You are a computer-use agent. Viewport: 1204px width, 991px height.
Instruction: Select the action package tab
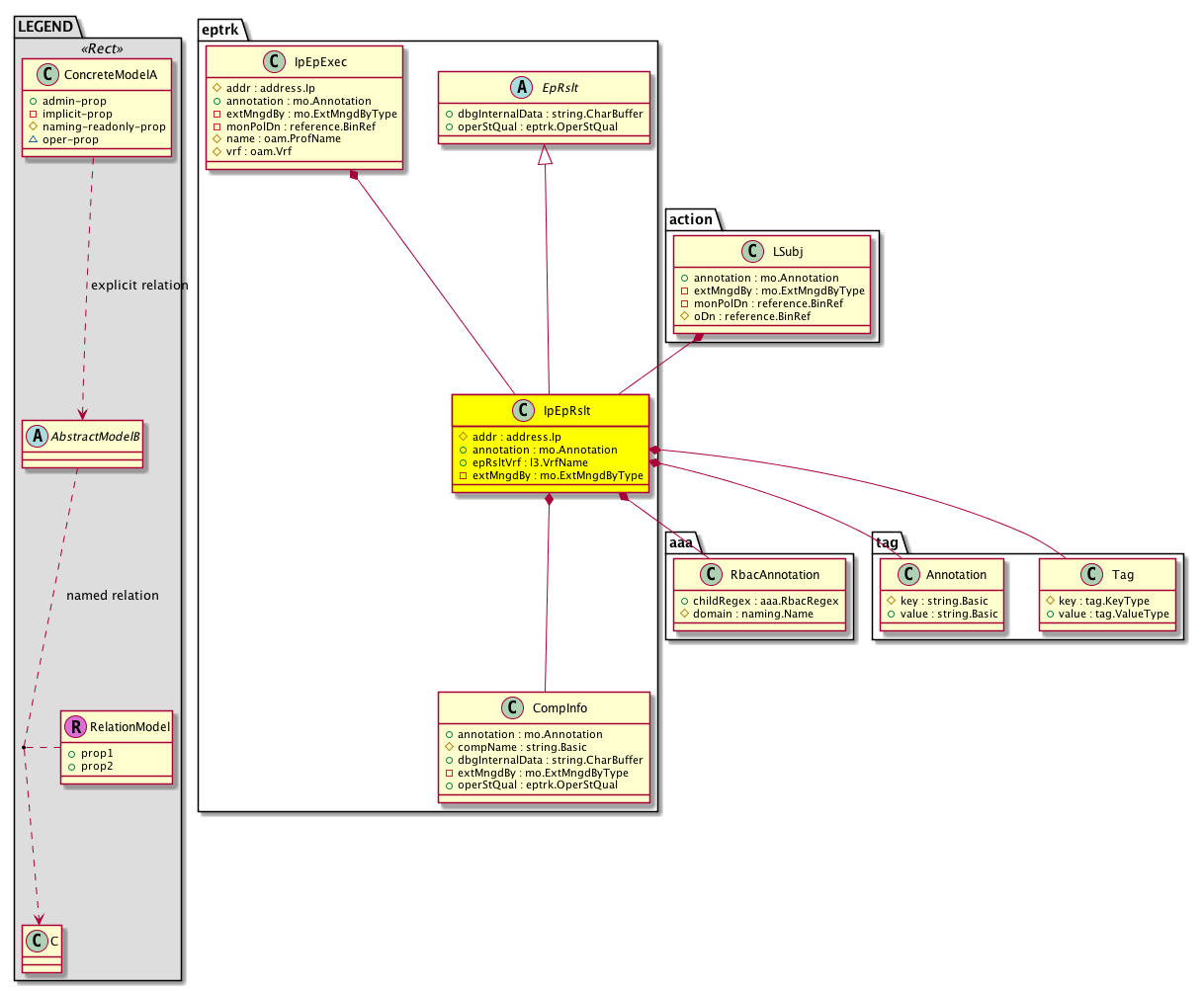(690, 219)
